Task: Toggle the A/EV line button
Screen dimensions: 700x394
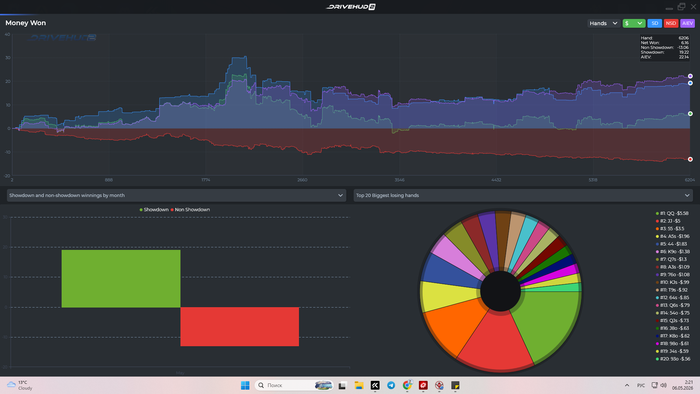Action: click(x=688, y=23)
